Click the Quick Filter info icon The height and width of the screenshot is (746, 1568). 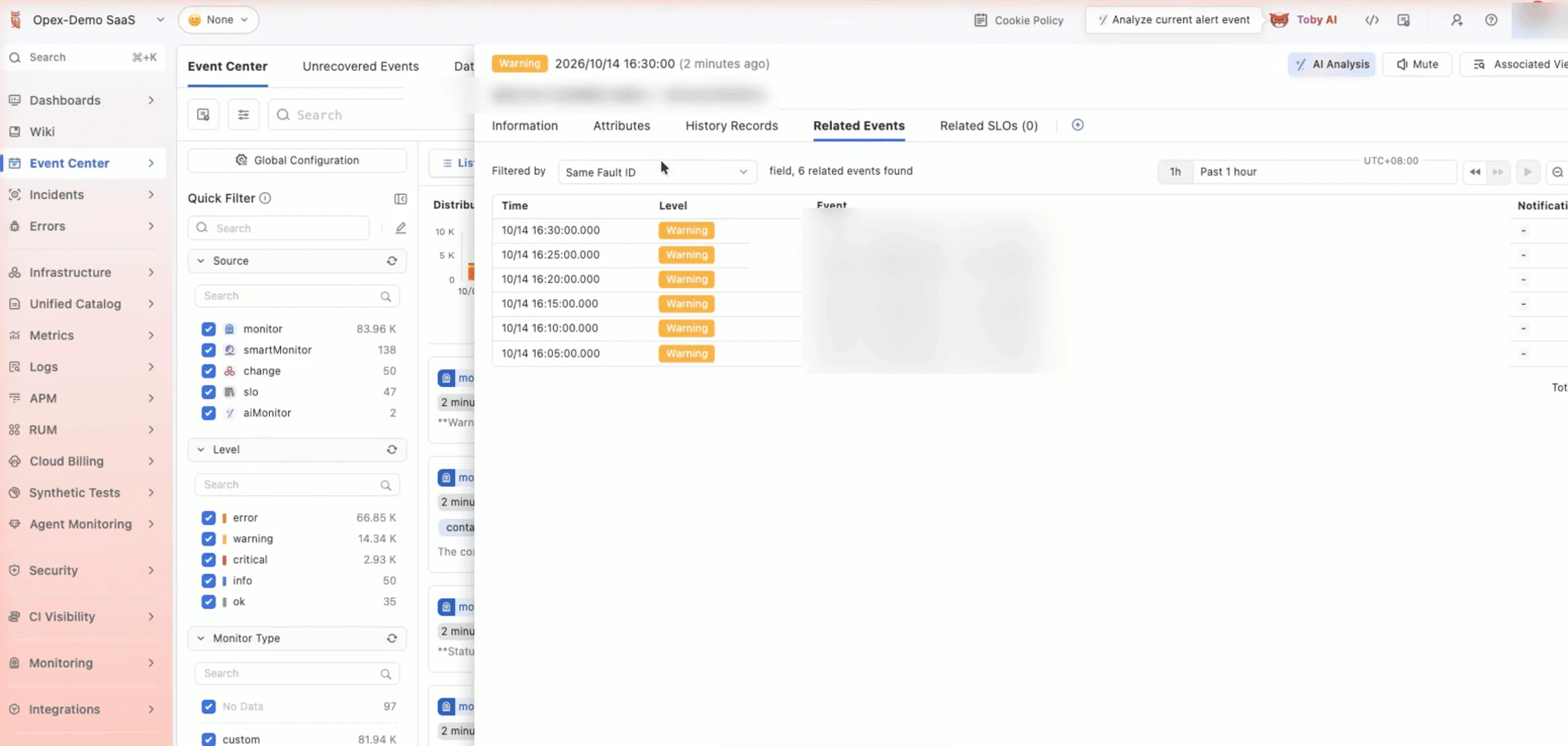click(x=265, y=198)
